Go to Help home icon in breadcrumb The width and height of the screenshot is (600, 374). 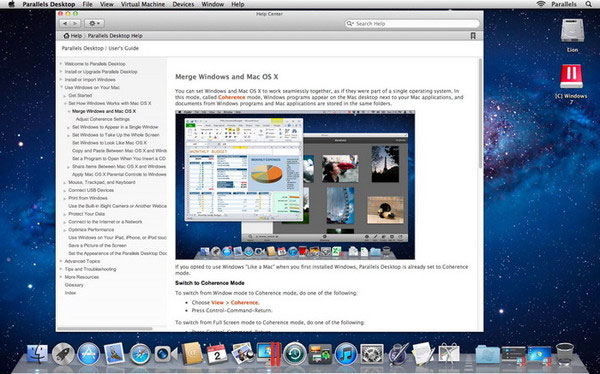tap(67, 36)
